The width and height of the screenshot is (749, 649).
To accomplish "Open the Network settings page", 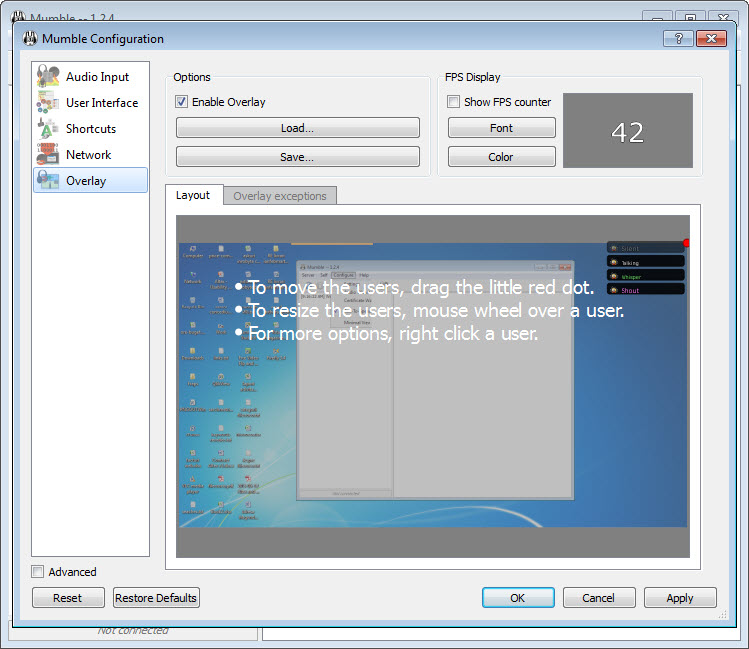I will pos(88,155).
